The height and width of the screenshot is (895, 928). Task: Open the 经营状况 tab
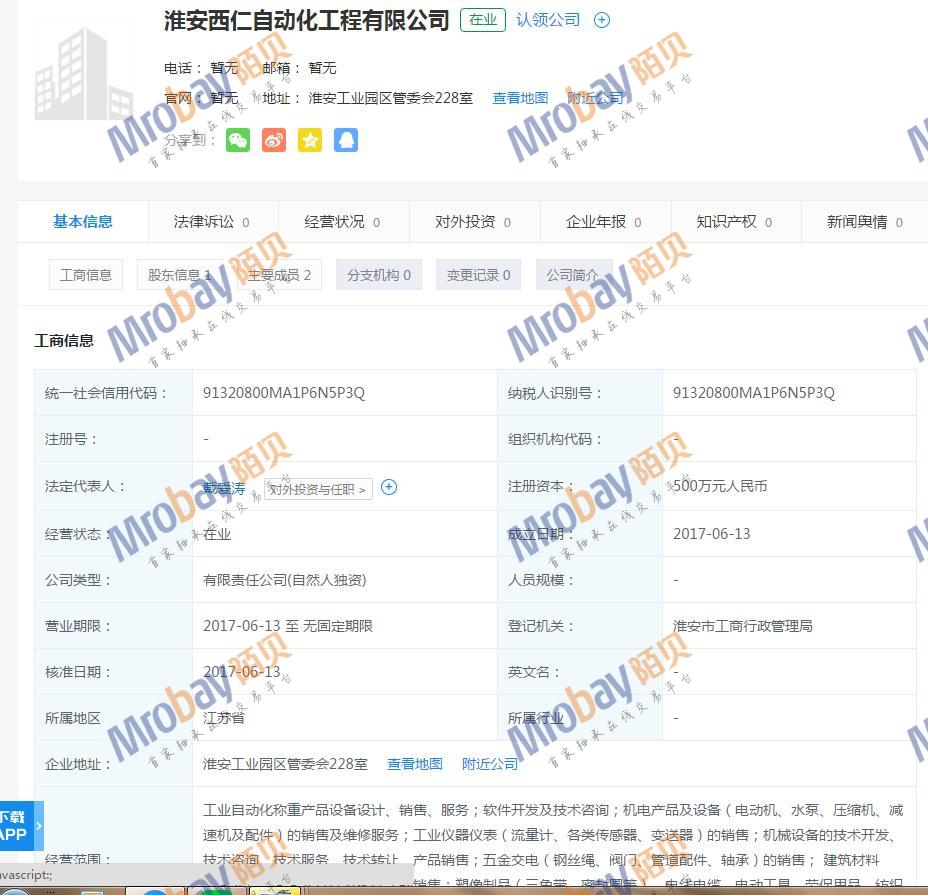tap(342, 222)
